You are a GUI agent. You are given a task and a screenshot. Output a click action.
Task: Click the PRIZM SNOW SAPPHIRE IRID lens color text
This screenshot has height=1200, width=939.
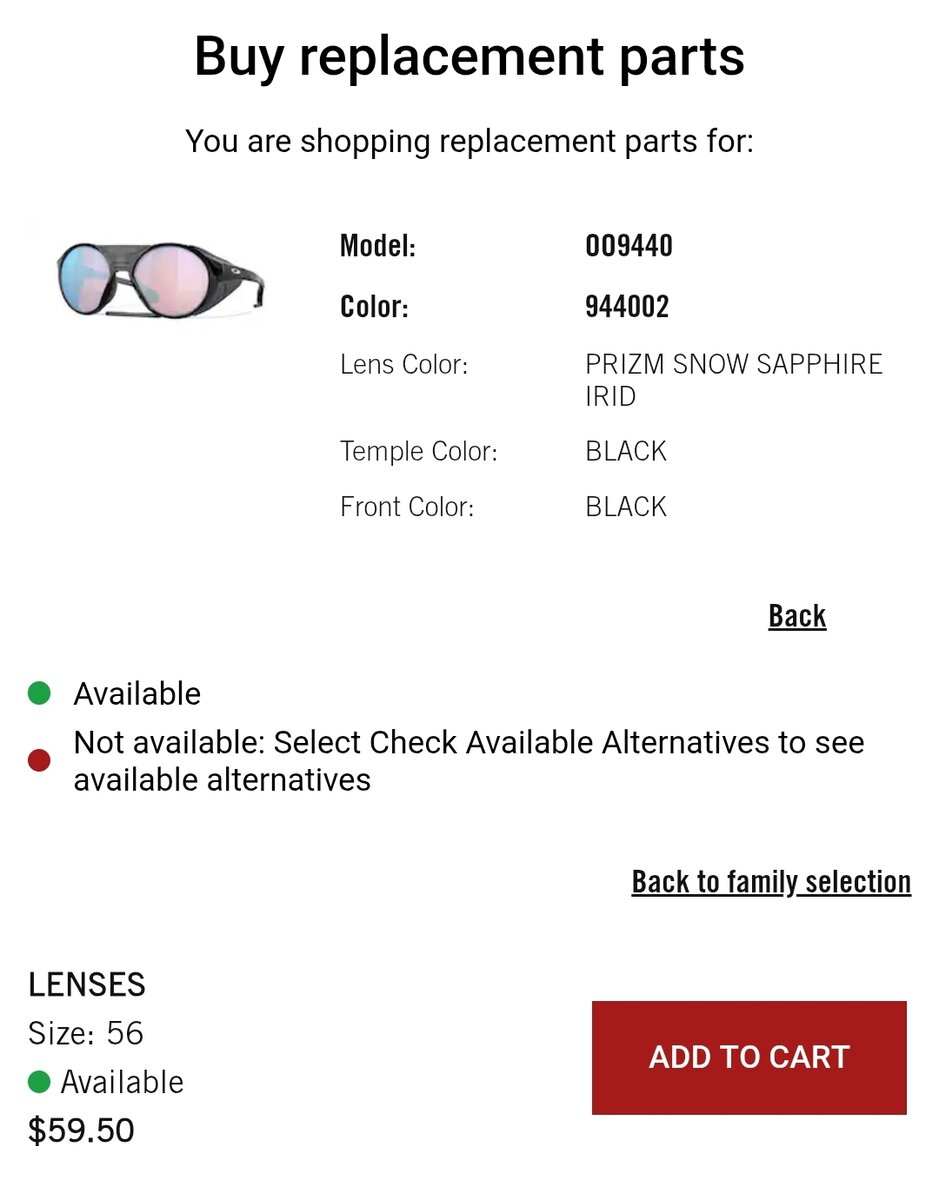pyautogui.click(x=733, y=380)
